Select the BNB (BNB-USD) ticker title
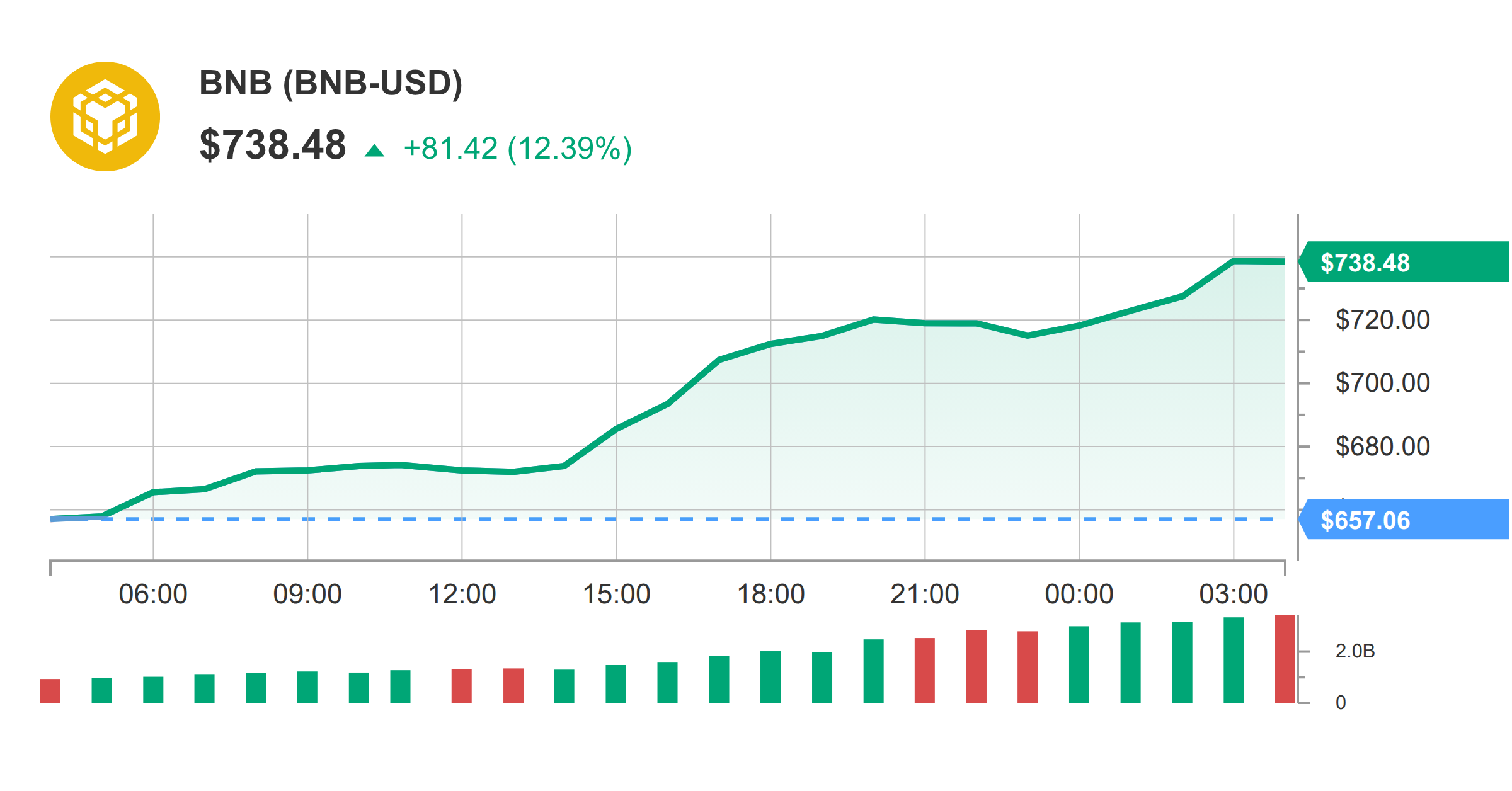This screenshot has height=791, width=1512. tap(331, 83)
